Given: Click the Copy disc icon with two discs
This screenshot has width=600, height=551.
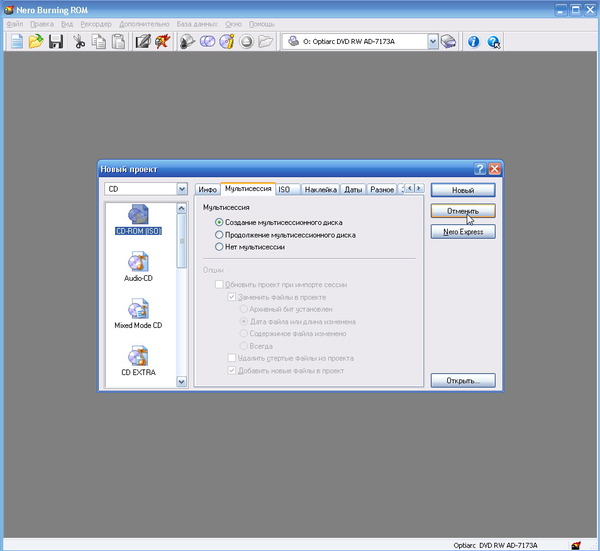Looking at the screenshot, I should pyautogui.click(x=207, y=41).
